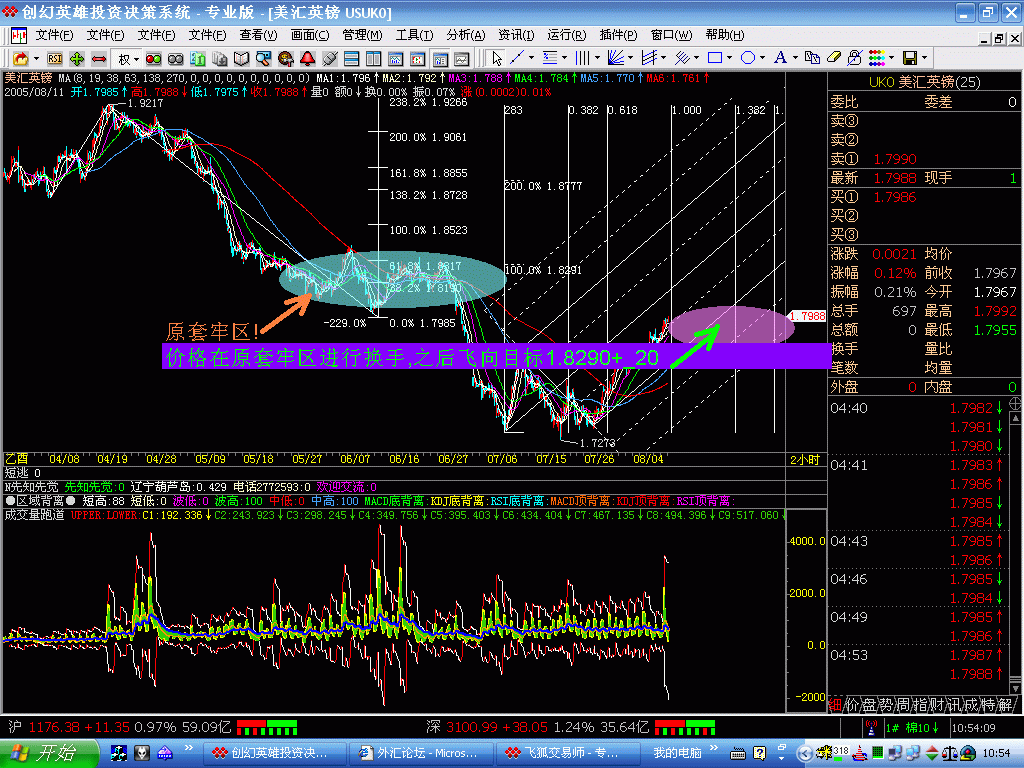Click the gray double-circle toolbar icon

pos(176,59)
